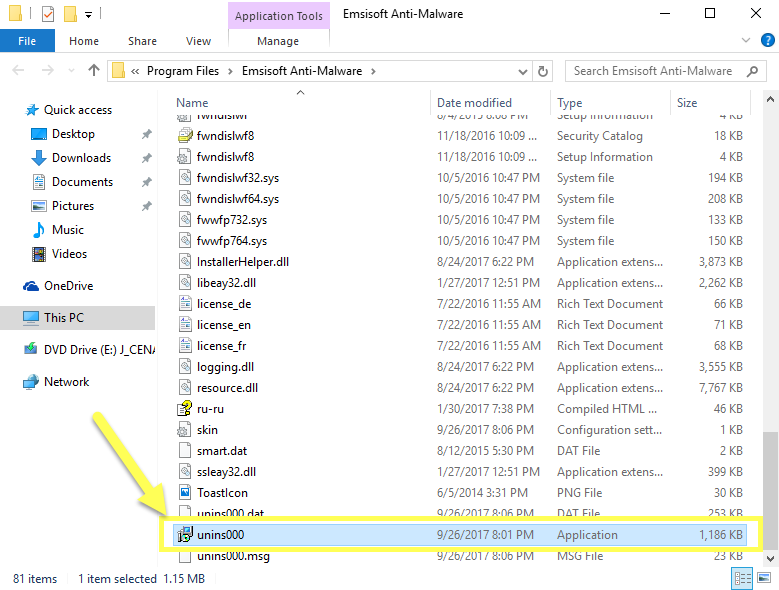
Task: Select the fwndislwf64.sys file icon
Action: point(185,198)
